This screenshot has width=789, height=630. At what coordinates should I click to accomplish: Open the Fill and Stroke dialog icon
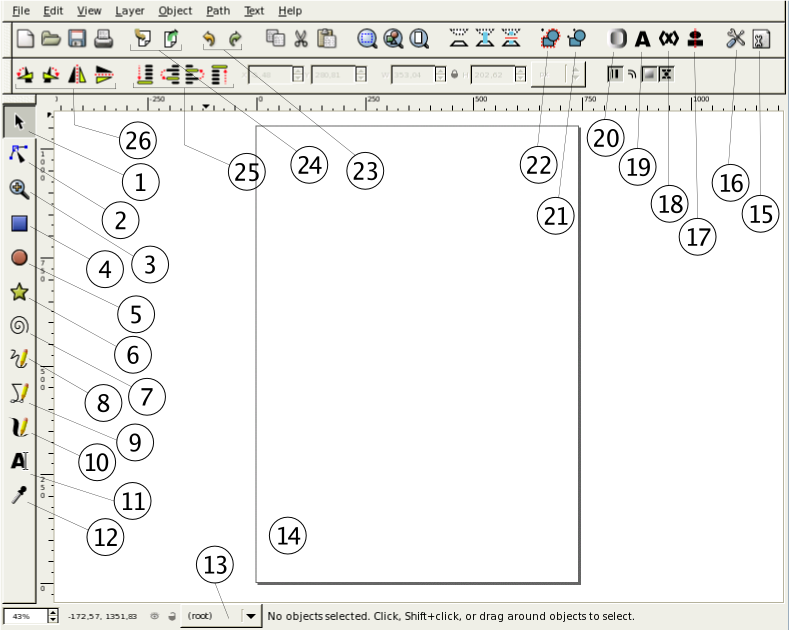[618, 39]
